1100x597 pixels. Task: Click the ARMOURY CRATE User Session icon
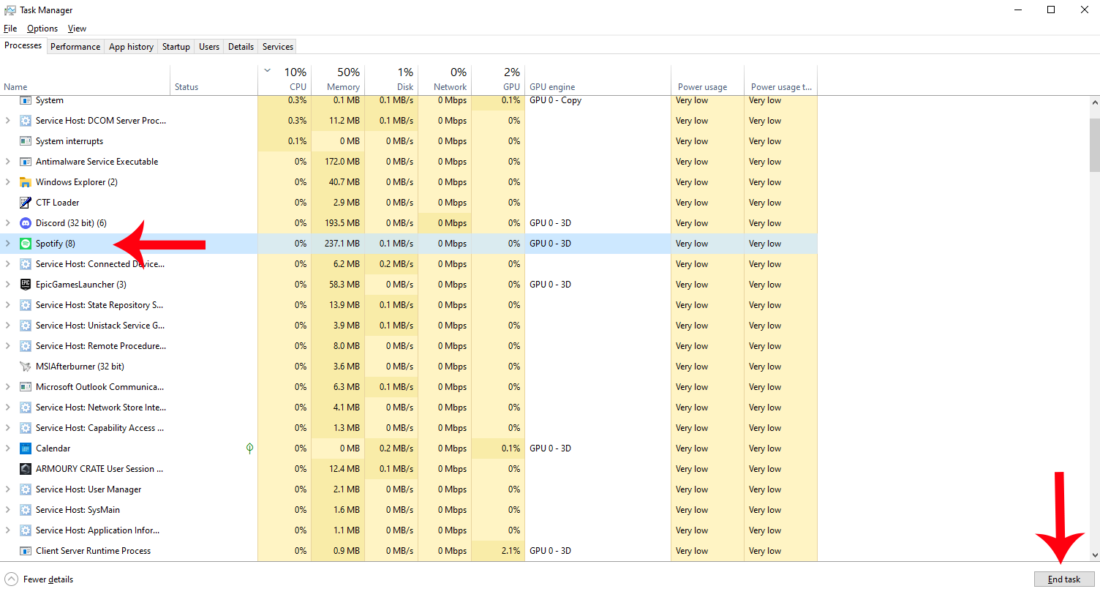point(25,468)
